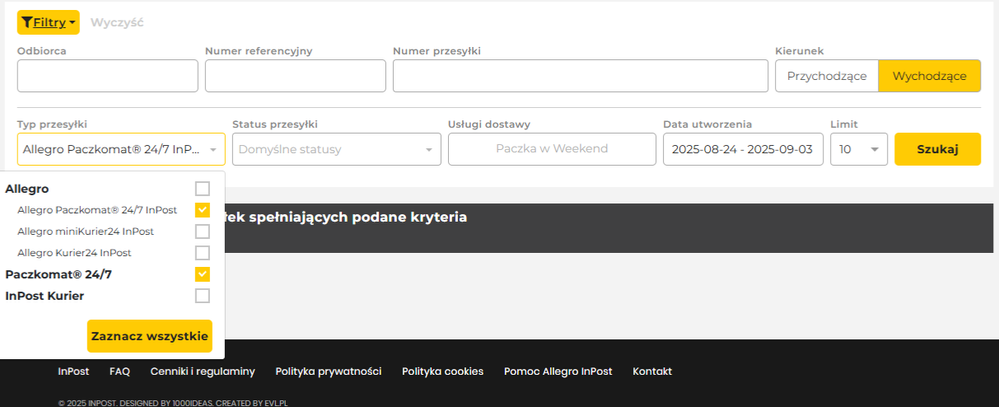The width and height of the screenshot is (999, 407).
Task: Select Wychodzące direction
Action: coord(930,76)
